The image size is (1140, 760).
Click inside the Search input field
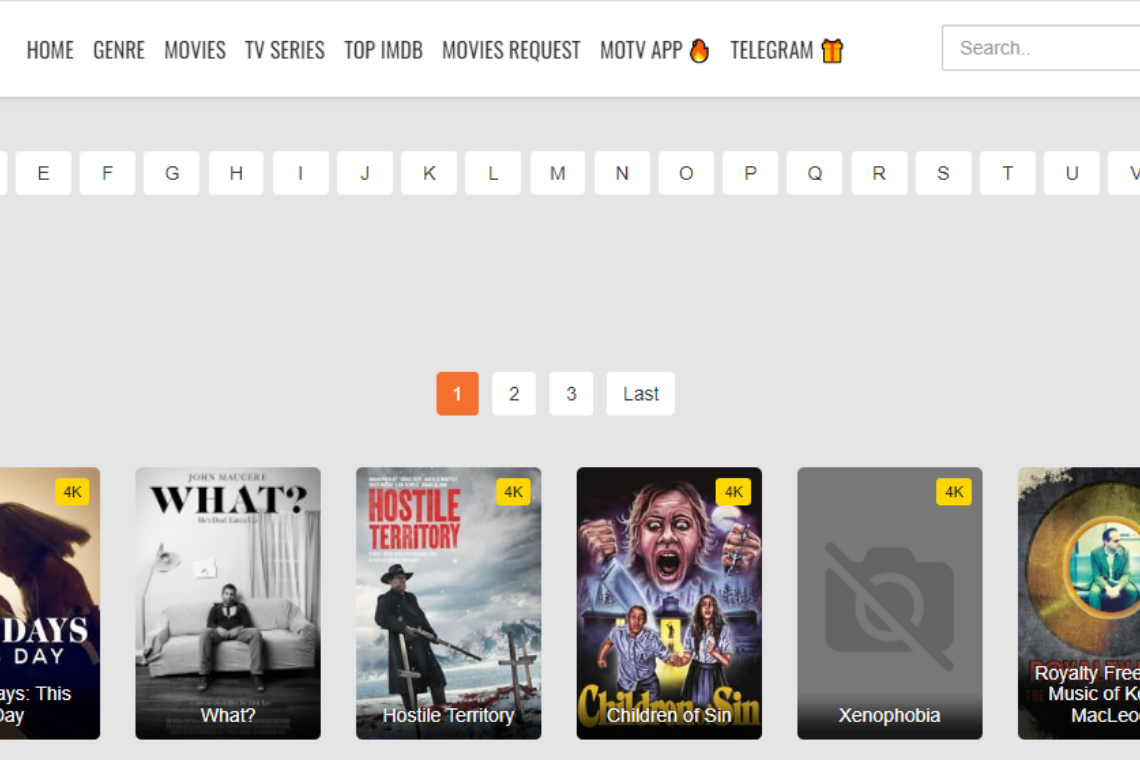pos(1040,48)
